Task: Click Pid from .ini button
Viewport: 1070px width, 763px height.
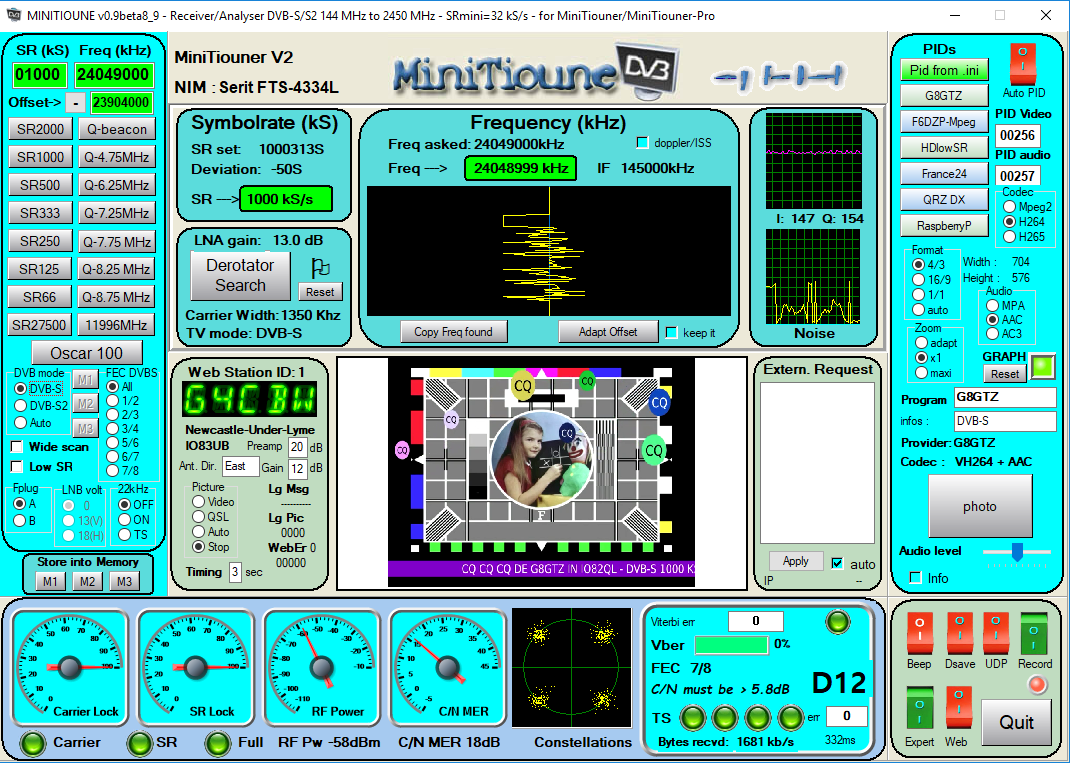Action: [944, 70]
